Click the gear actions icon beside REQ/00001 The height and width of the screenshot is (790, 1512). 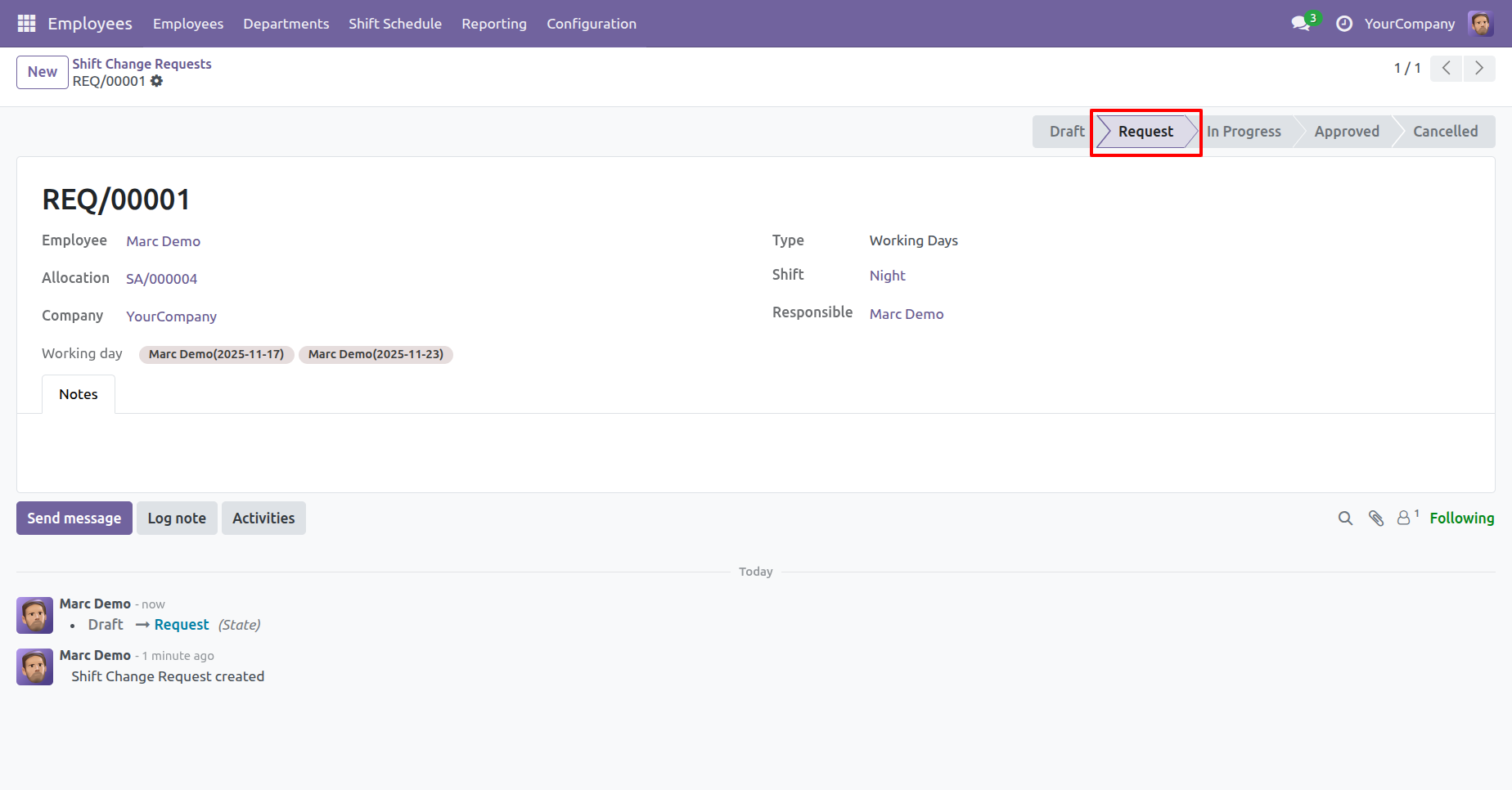point(157,81)
